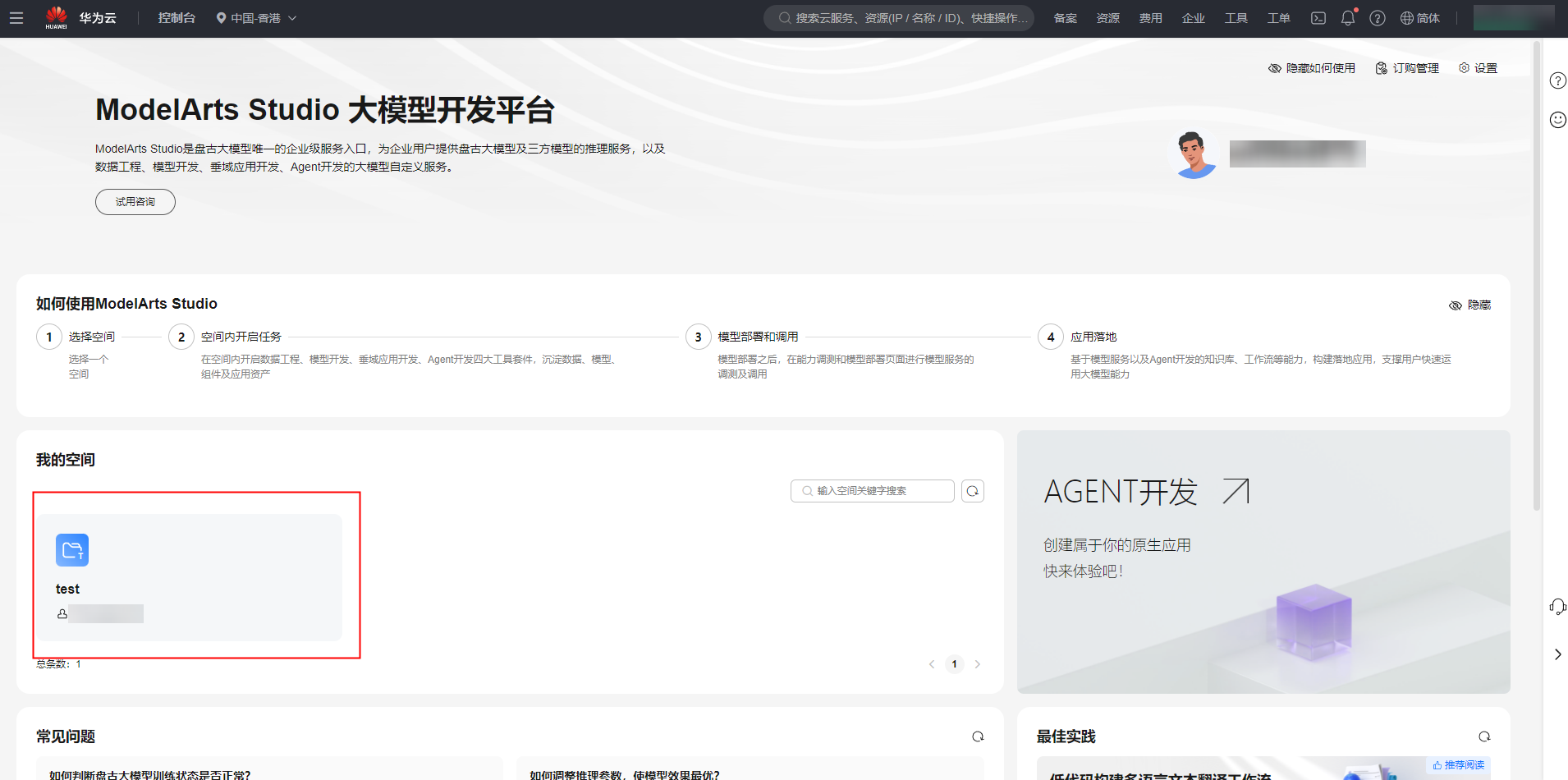Image resolution: width=1568 pixels, height=780 pixels.
Task: Click the page vertical scrollbar
Action: point(1537,275)
